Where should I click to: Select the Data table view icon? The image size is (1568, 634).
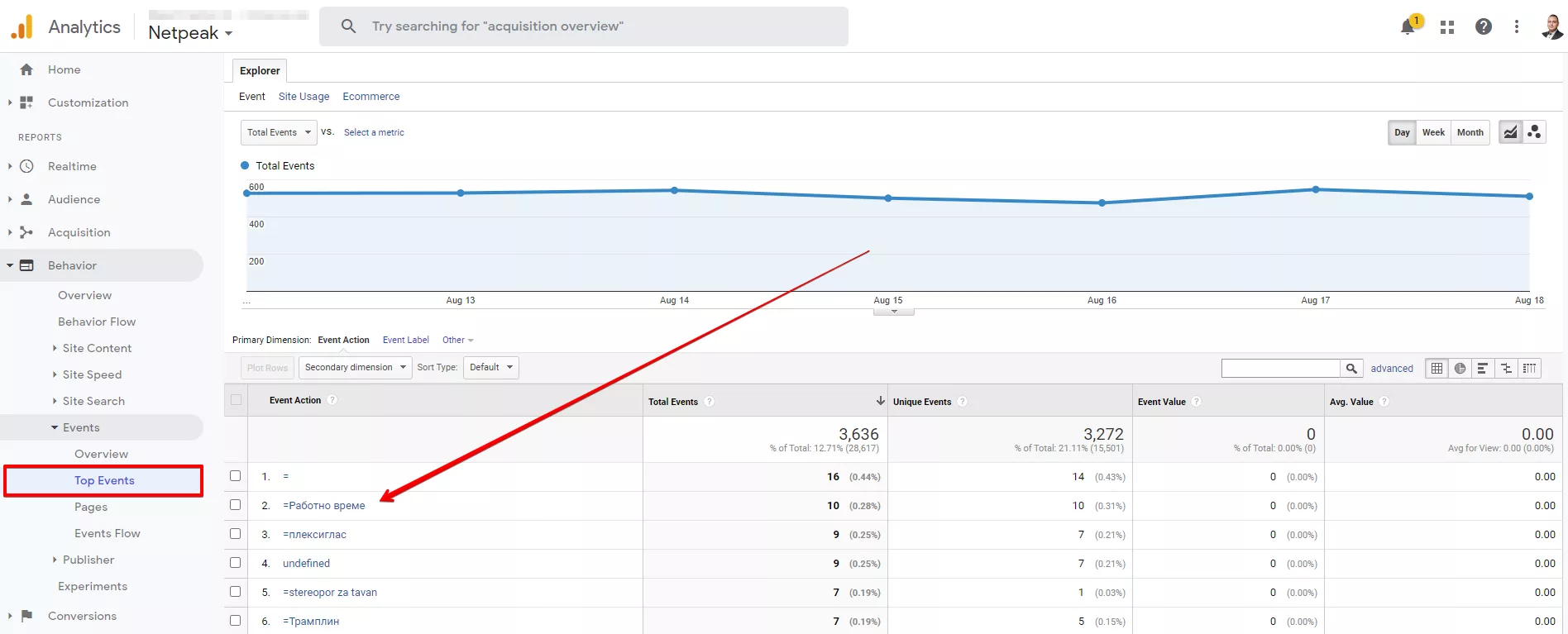[x=1437, y=369]
